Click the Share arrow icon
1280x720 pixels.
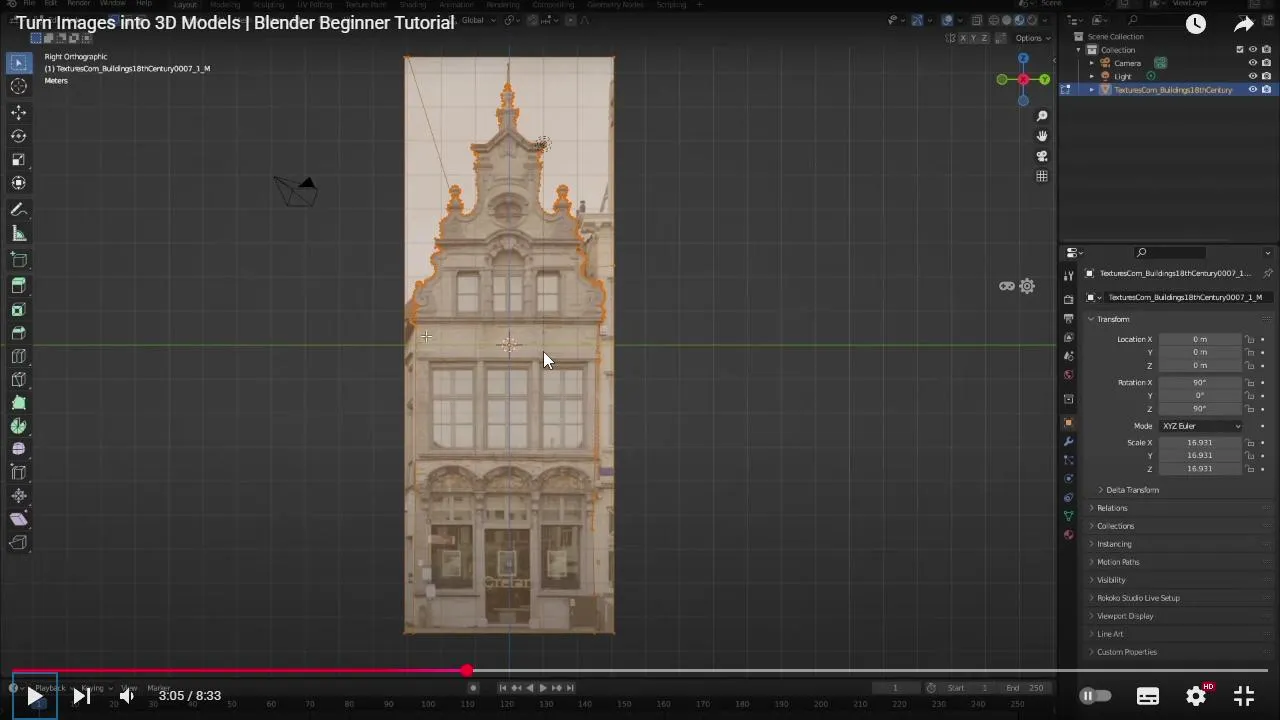pyautogui.click(x=1244, y=24)
